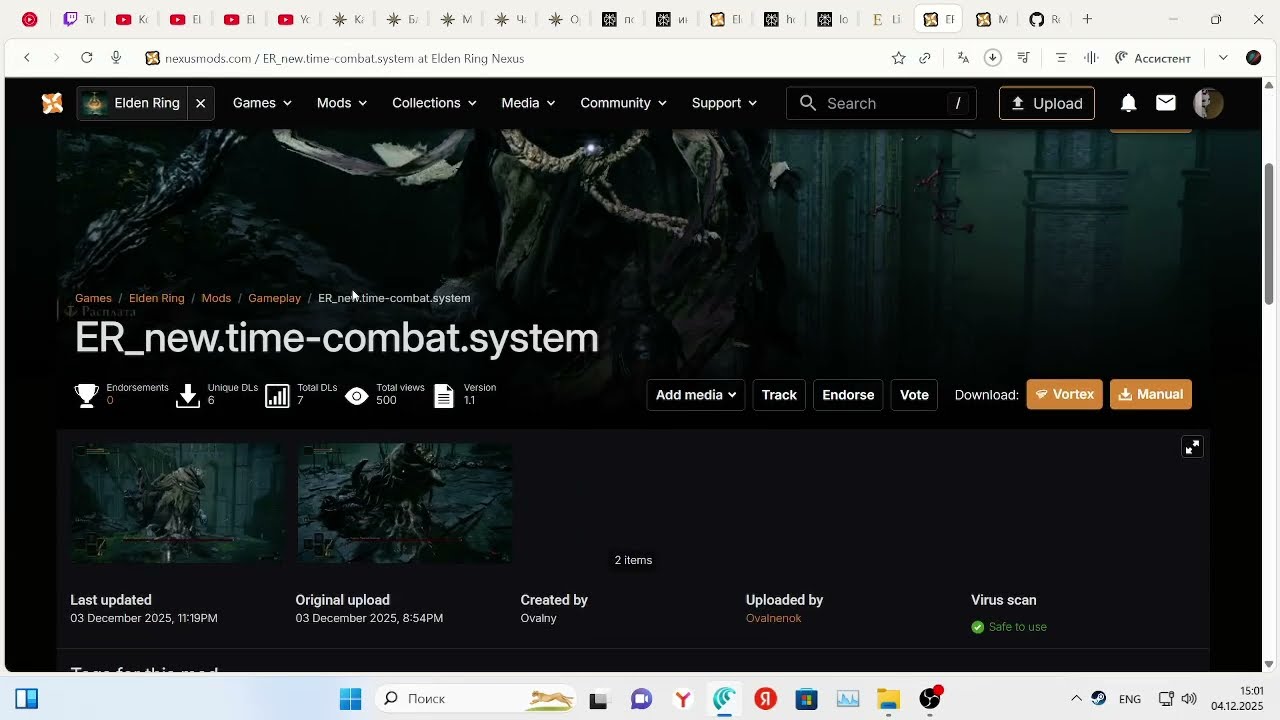Open the user avatar menu
This screenshot has width=1280, height=720.
coord(1208,103)
